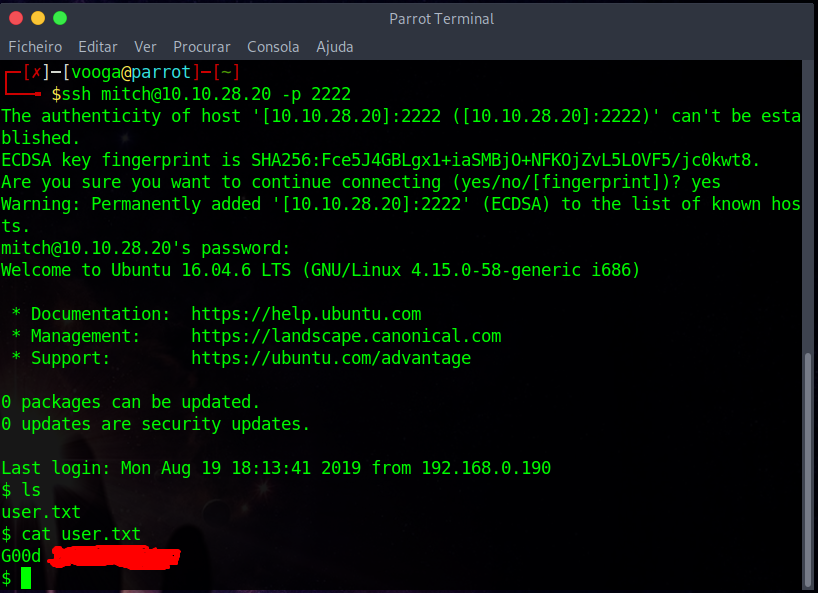Open the ubuntu.com/advantage Support link
This screenshot has width=818, height=593.
point(332,358)
